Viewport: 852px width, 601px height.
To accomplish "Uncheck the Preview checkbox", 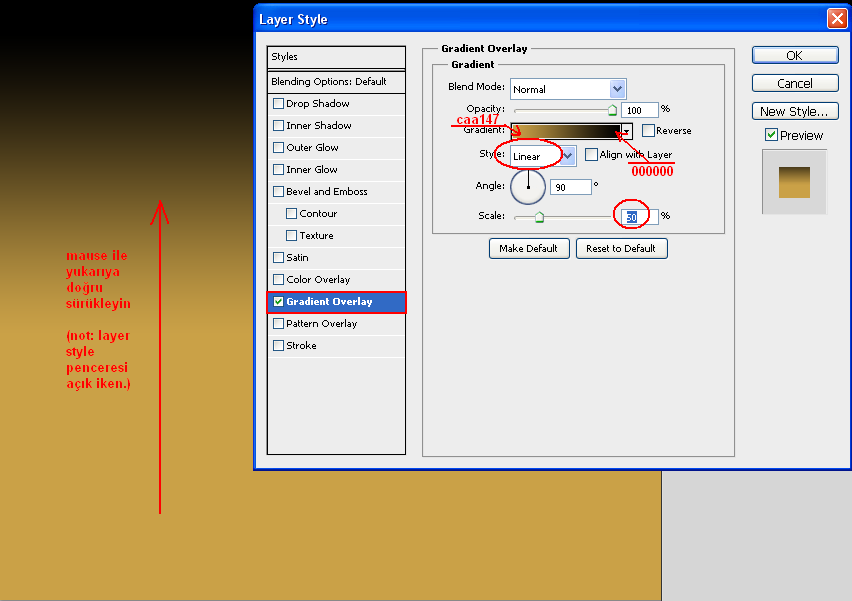I will (771, 135).
